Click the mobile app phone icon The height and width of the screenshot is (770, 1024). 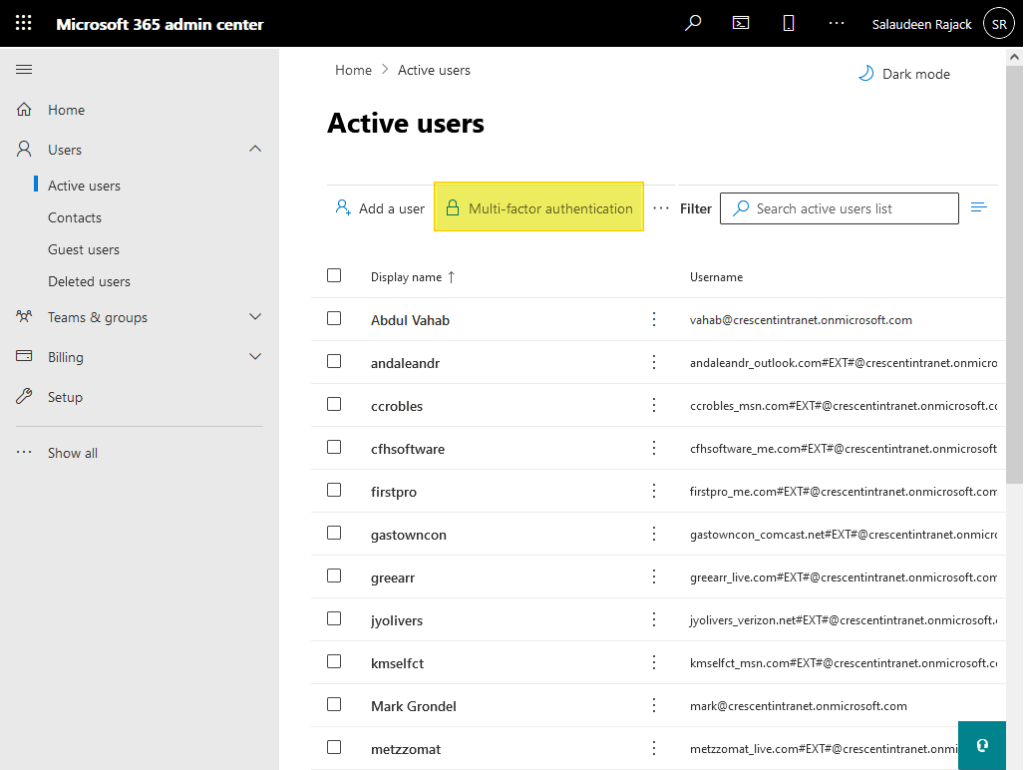point(788,24)
